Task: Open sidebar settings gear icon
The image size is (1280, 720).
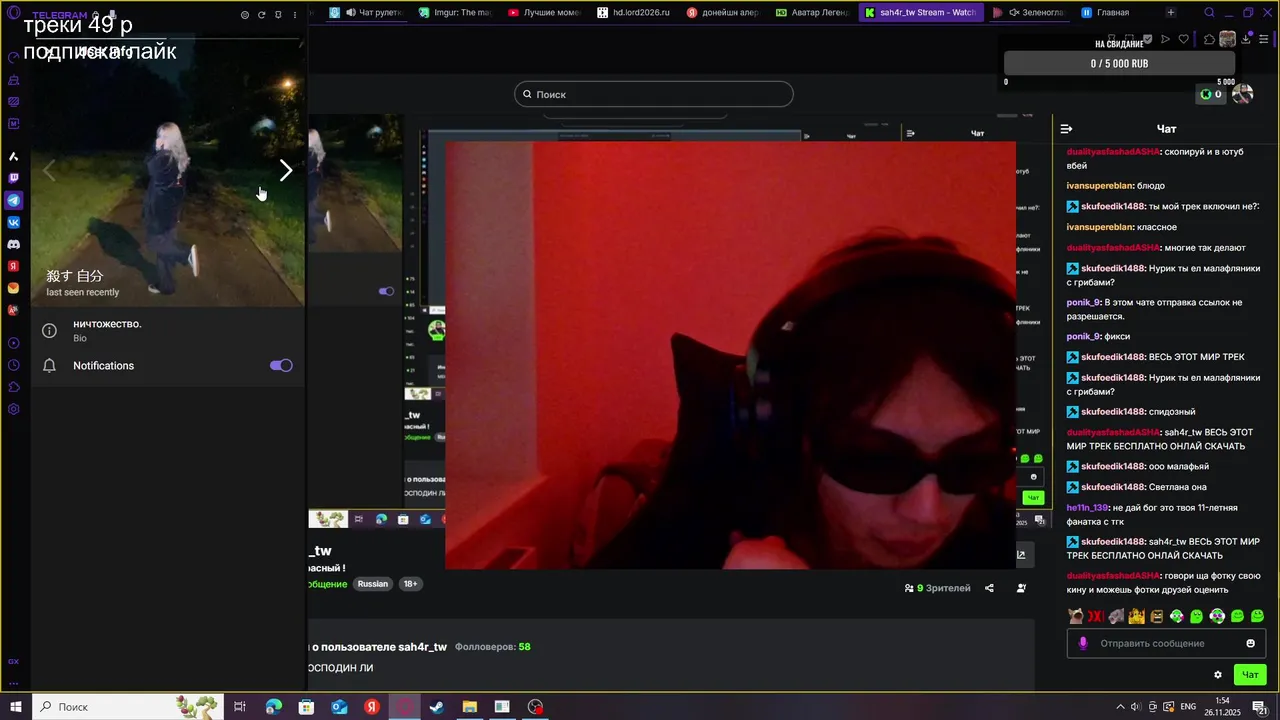Action: pyautogui.click(x=13, y=409)
